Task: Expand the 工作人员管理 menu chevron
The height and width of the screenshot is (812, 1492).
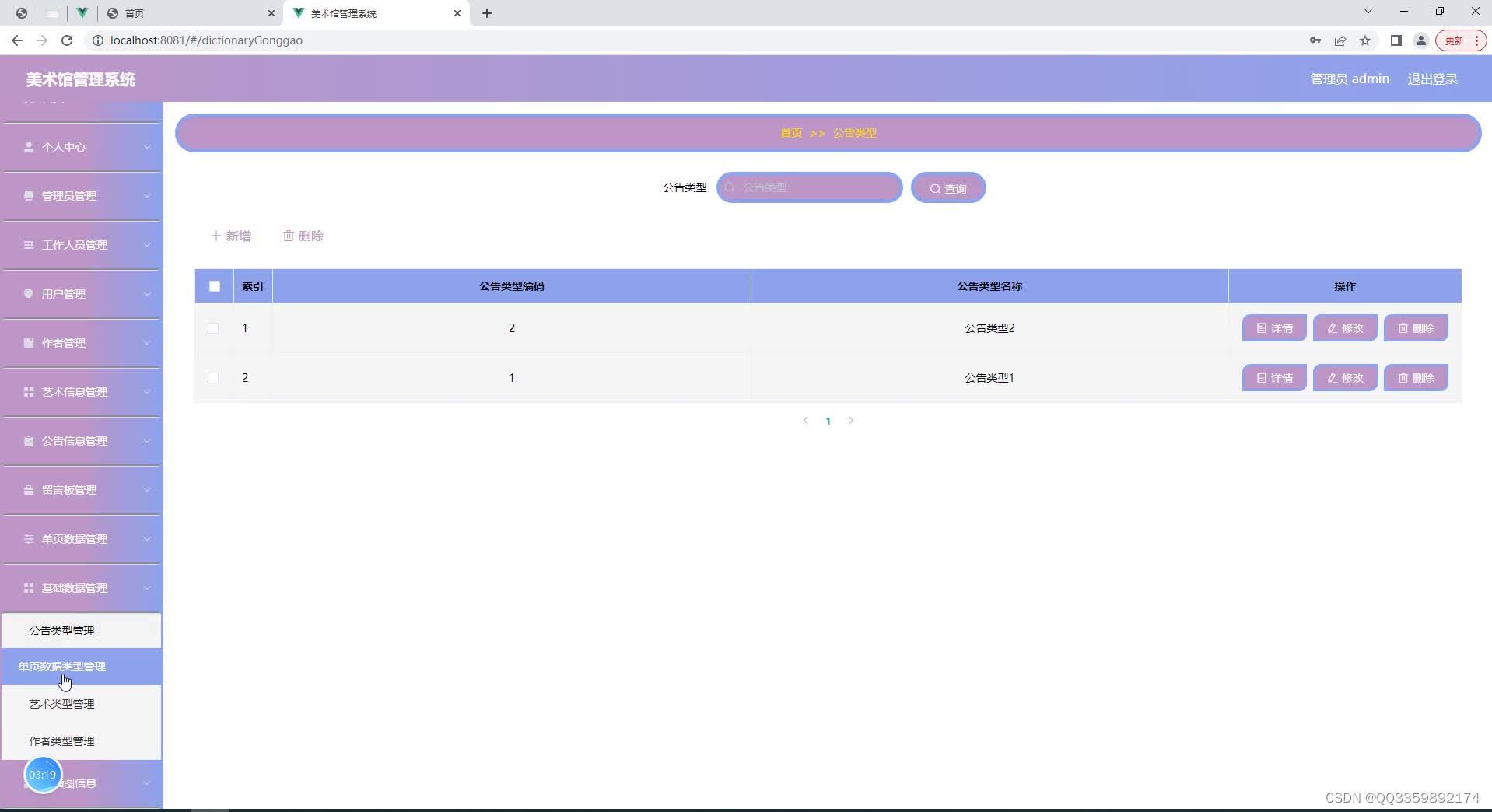Action: pos(147,245)
